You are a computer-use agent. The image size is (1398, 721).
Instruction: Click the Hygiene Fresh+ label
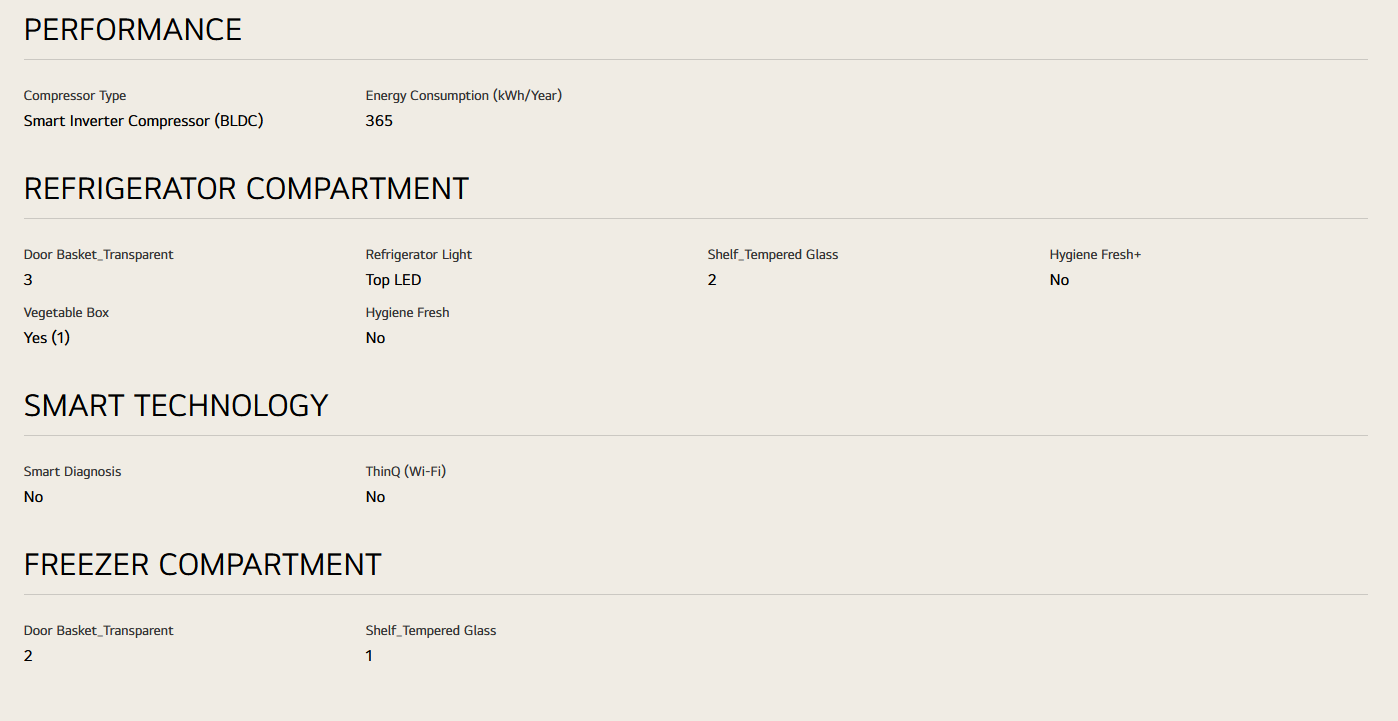[x=1095, y=255]
